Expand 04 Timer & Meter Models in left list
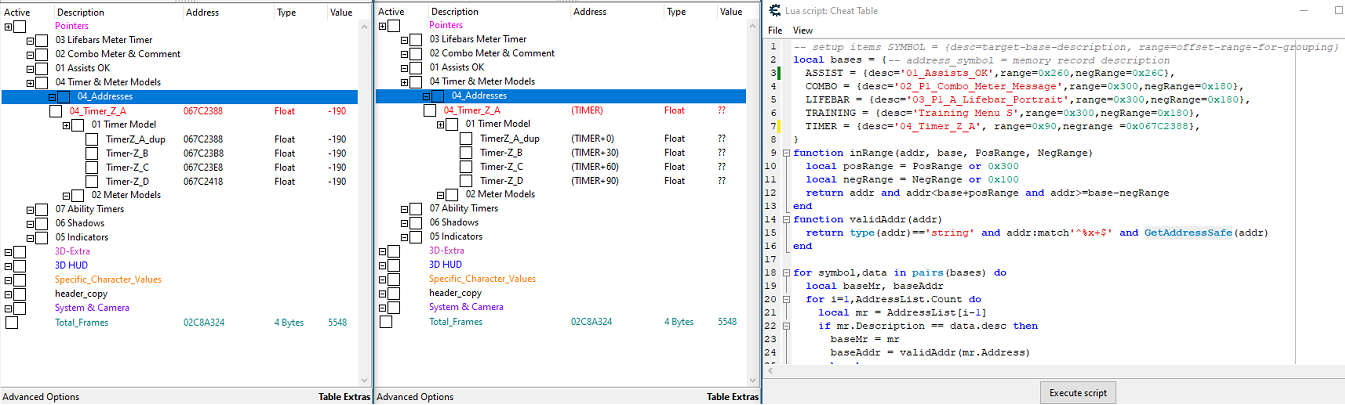 [x=30, y=82]
